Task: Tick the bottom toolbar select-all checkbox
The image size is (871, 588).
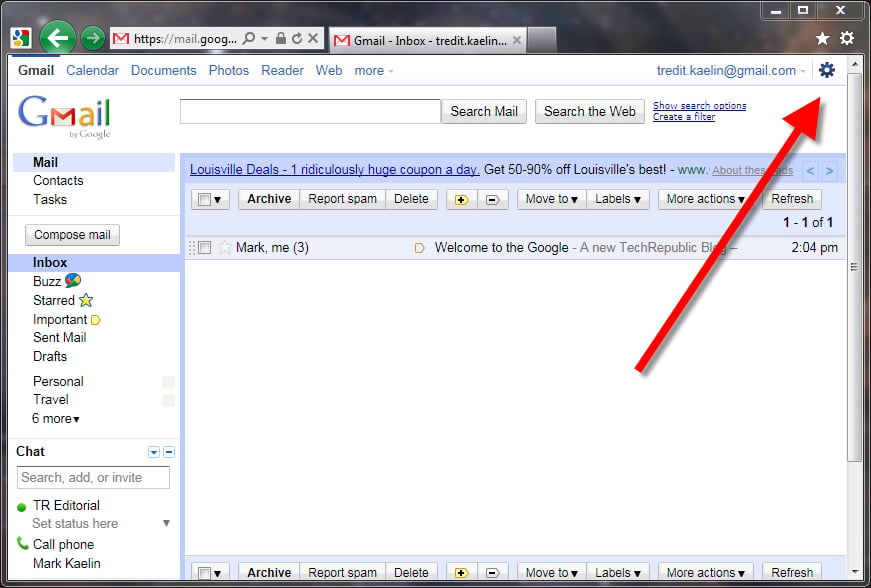Action: pos(204,572)
